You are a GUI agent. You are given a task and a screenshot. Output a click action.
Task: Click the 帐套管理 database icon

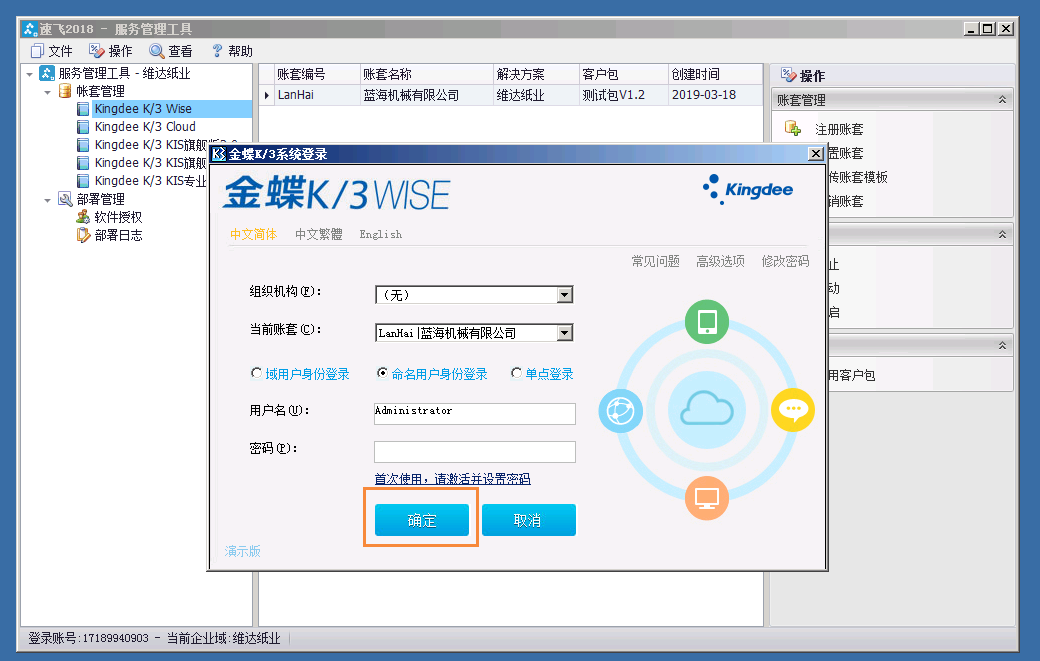[x=65, y=91]
